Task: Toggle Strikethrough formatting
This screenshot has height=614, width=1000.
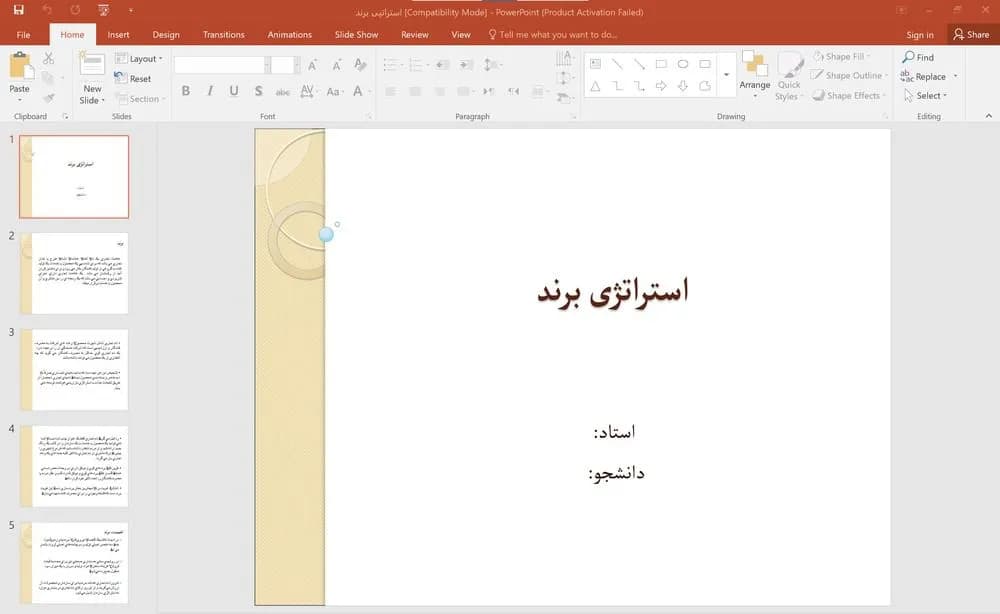Action: tap(283, 92)
